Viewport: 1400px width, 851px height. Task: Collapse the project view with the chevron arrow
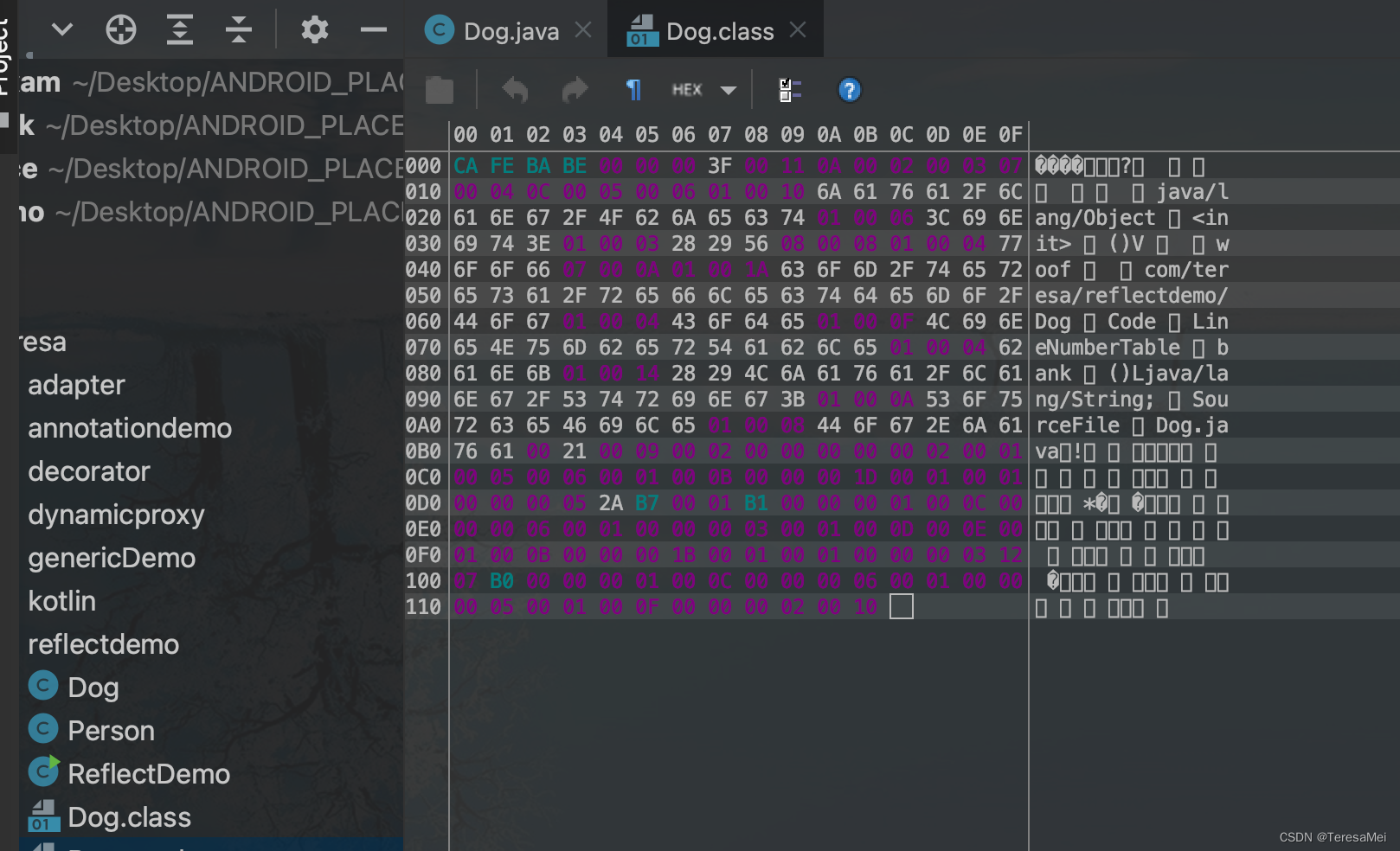pyautogui.click(x=61, y=29)
